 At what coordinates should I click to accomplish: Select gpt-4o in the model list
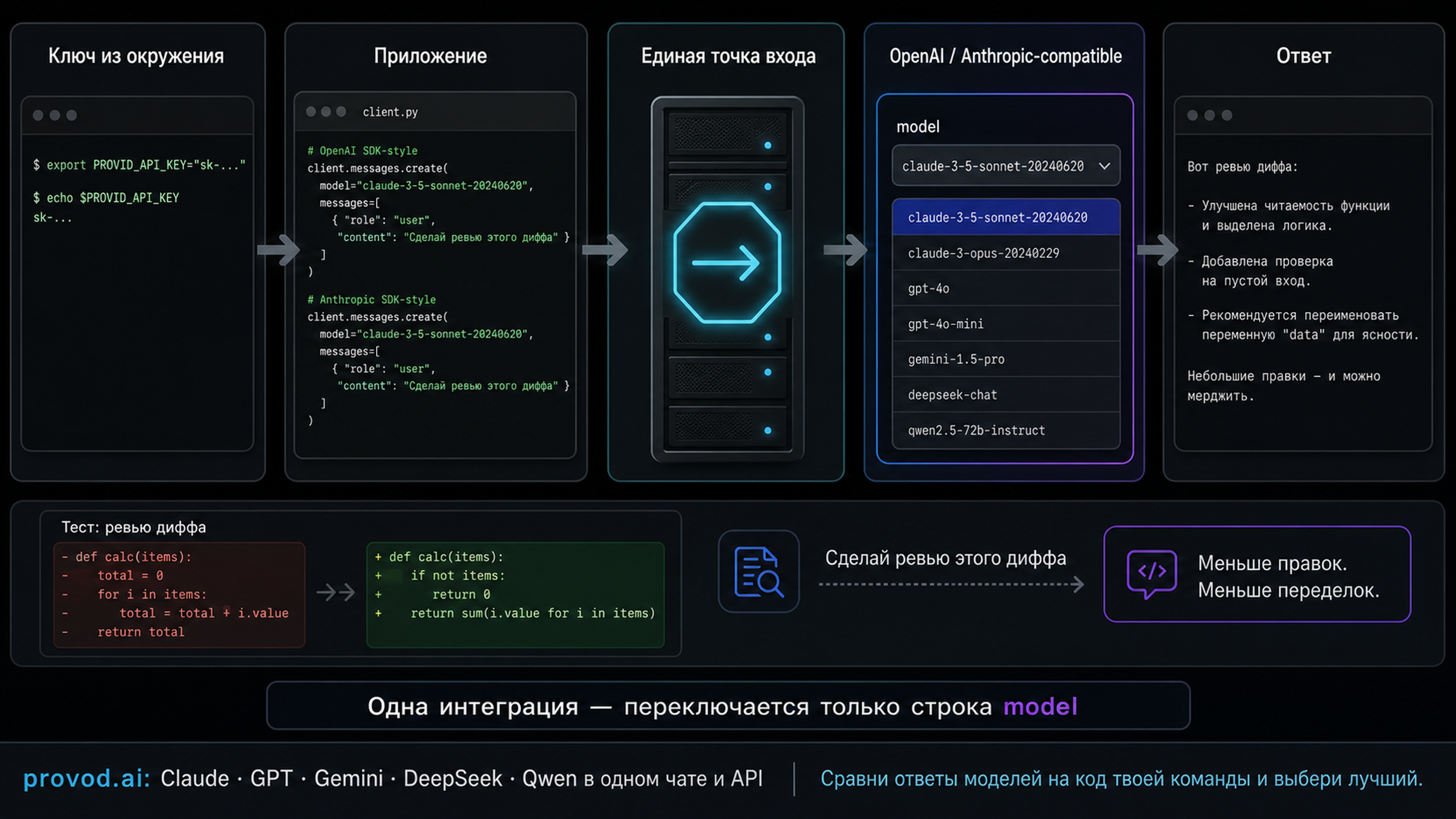[1006, 288]
